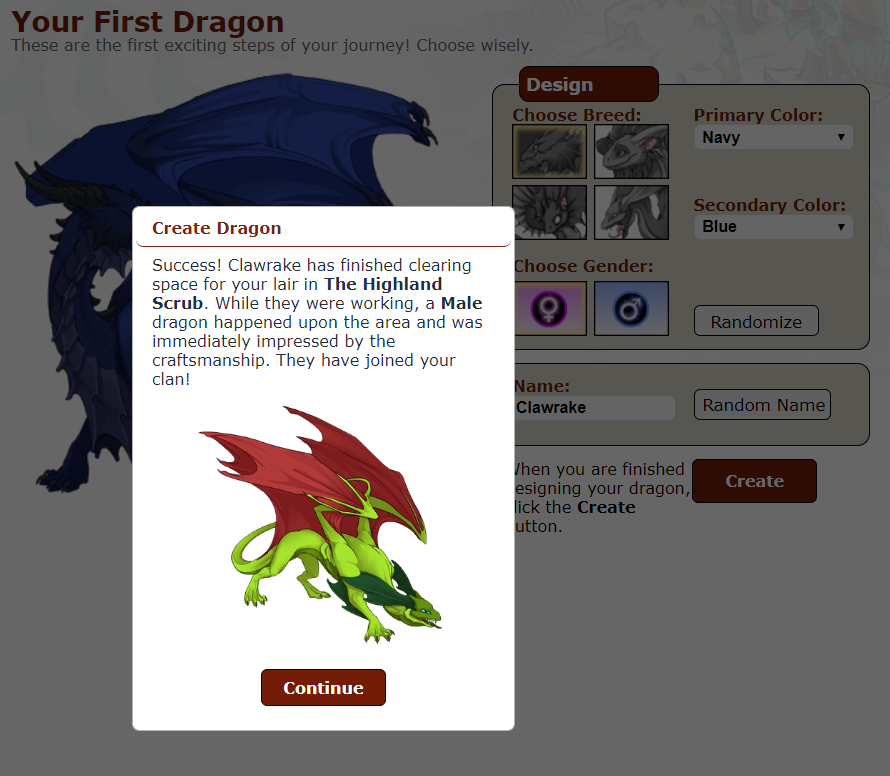Screen dimensions: 890x776
Task: Choose the furry Tundra breed portrait
Action: click(631, 152)
